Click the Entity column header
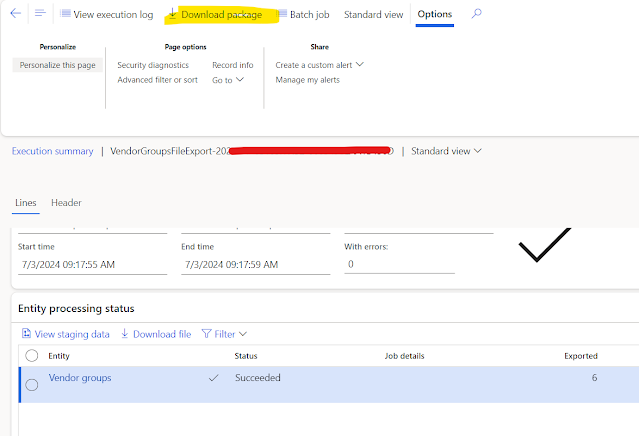Screen dimensions: 639x436 (x=59, y=356)
